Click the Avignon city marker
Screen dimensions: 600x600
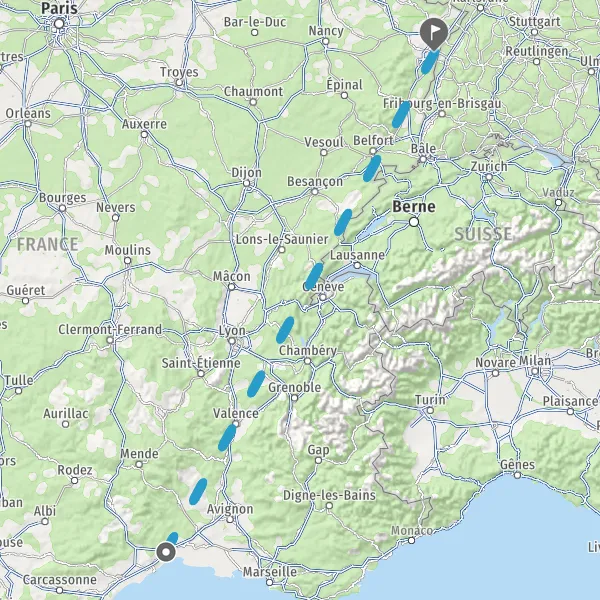[230, 520]
